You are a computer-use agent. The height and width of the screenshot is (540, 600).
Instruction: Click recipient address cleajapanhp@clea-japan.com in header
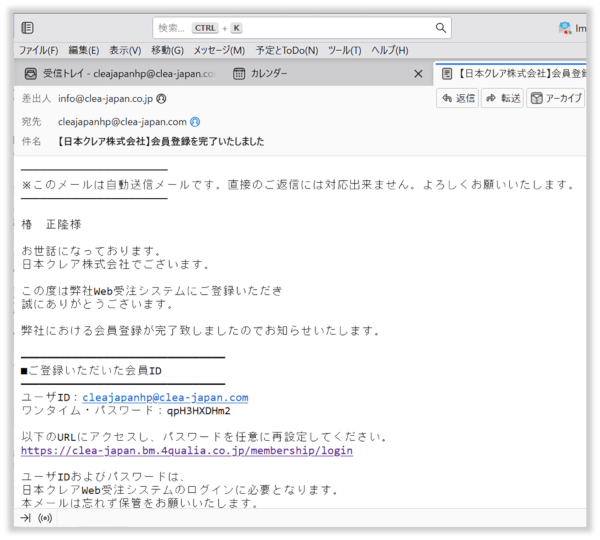click(x=122, y=122)
